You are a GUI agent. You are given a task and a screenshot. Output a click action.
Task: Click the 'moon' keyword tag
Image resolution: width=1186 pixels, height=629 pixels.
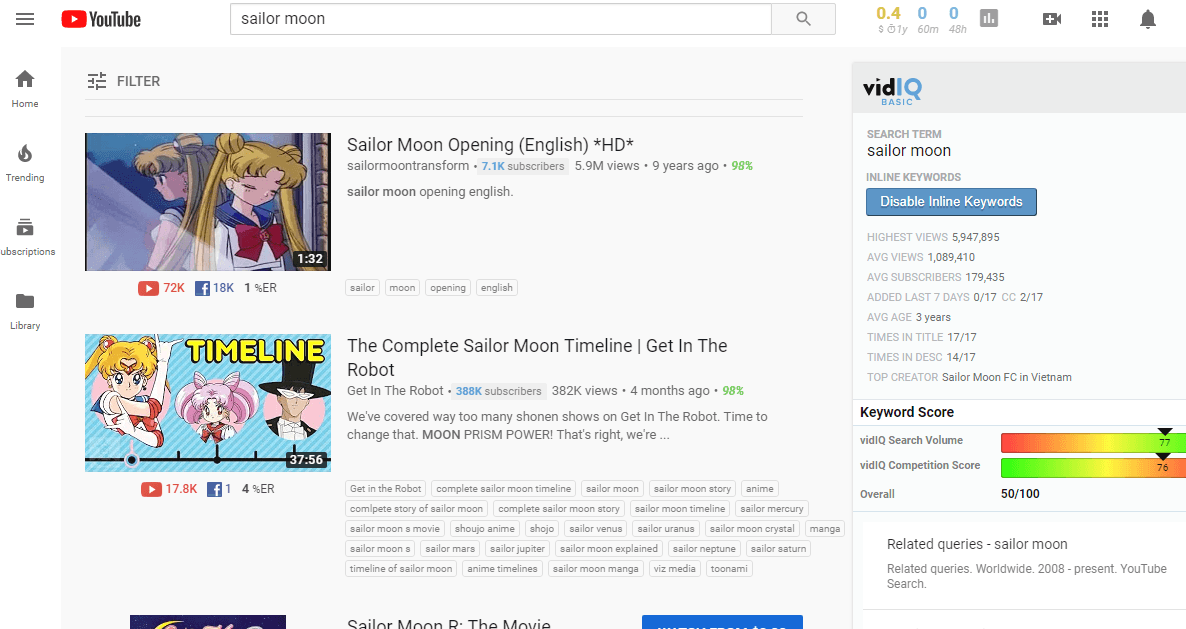pyautogui.click(x=402, y=288)
